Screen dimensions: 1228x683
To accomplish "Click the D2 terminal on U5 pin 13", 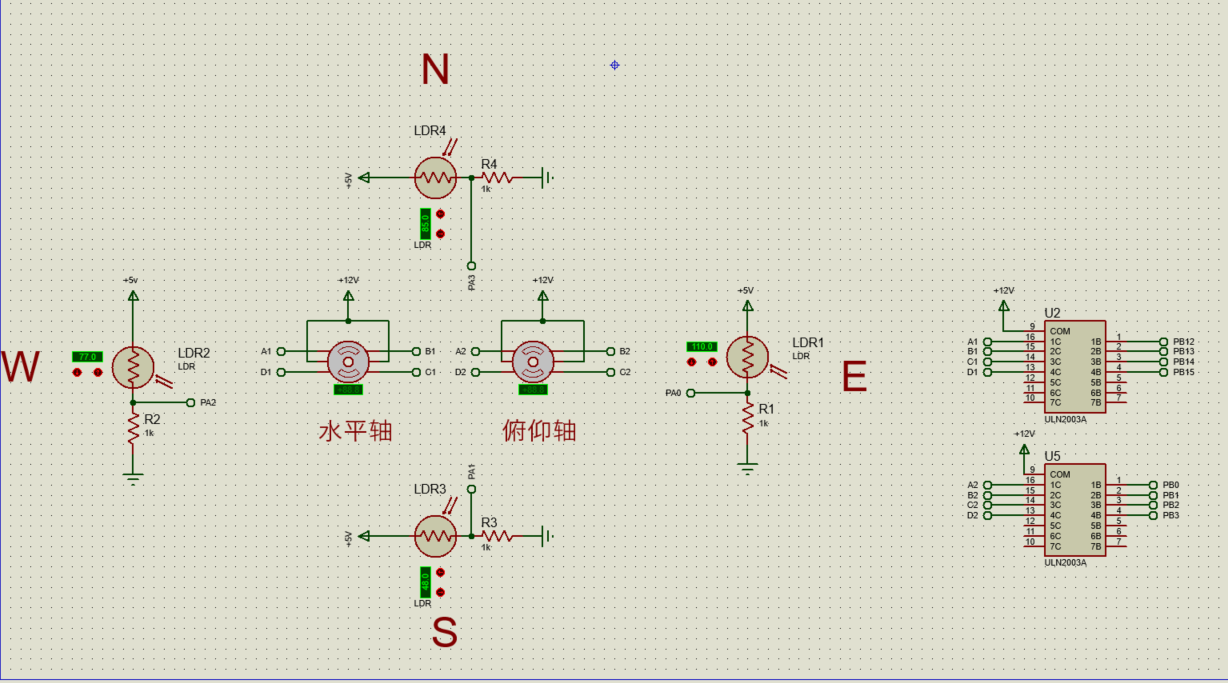I will point(987,515).
